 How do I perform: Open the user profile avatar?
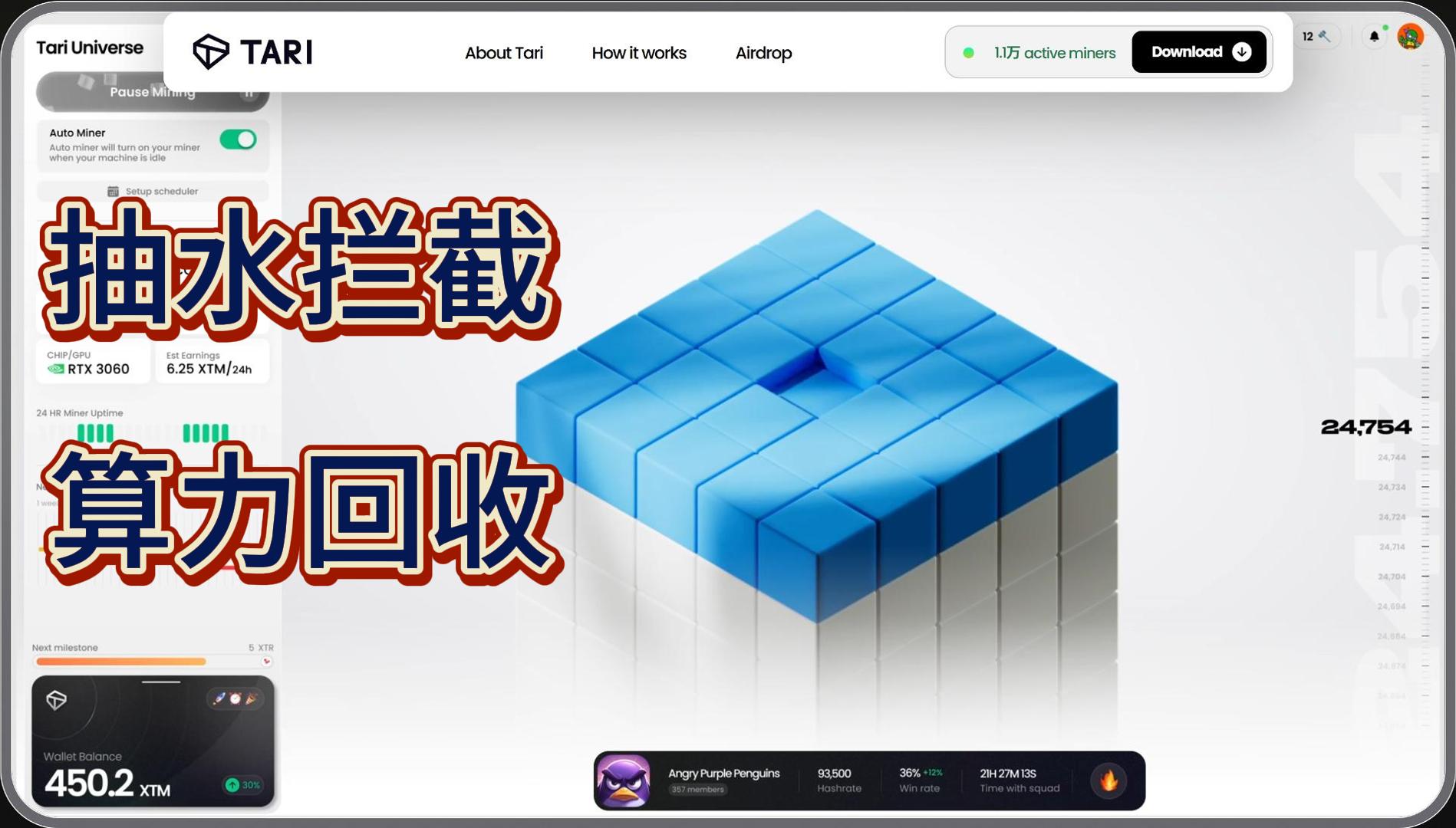click(x=1410, y=36)
